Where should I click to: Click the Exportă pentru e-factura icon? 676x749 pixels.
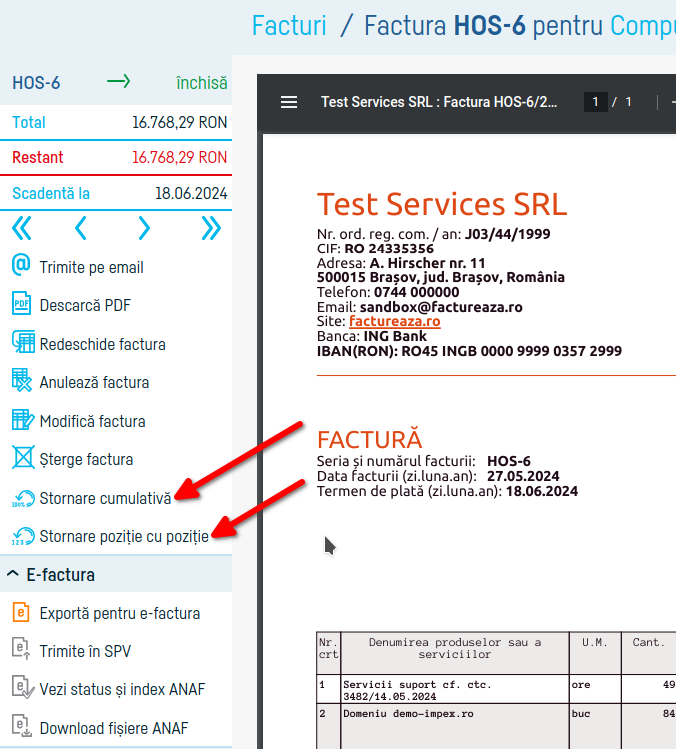(x=22, y=613)
